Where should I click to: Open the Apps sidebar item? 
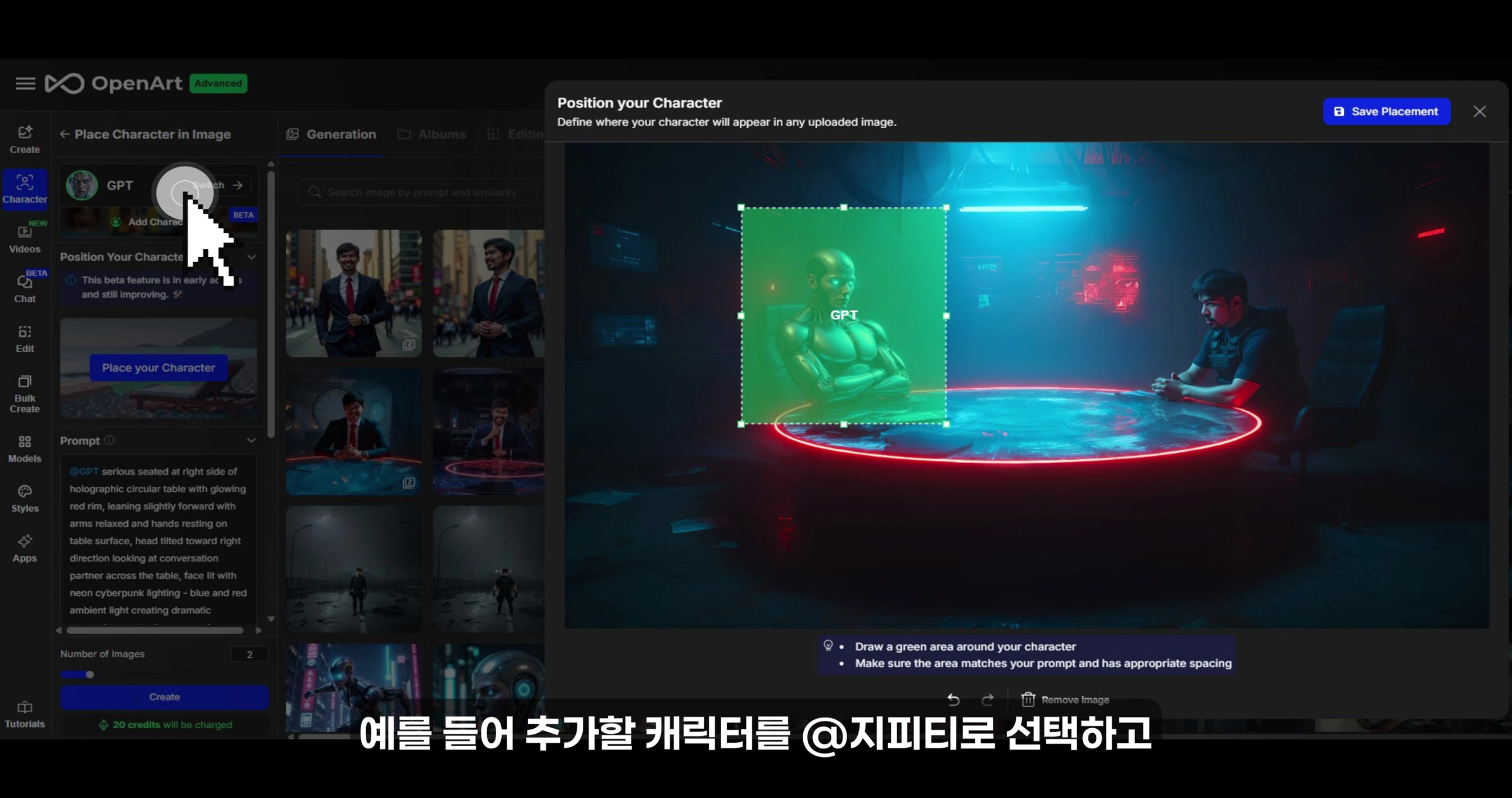pyautogui.click(x=25, y=549)
